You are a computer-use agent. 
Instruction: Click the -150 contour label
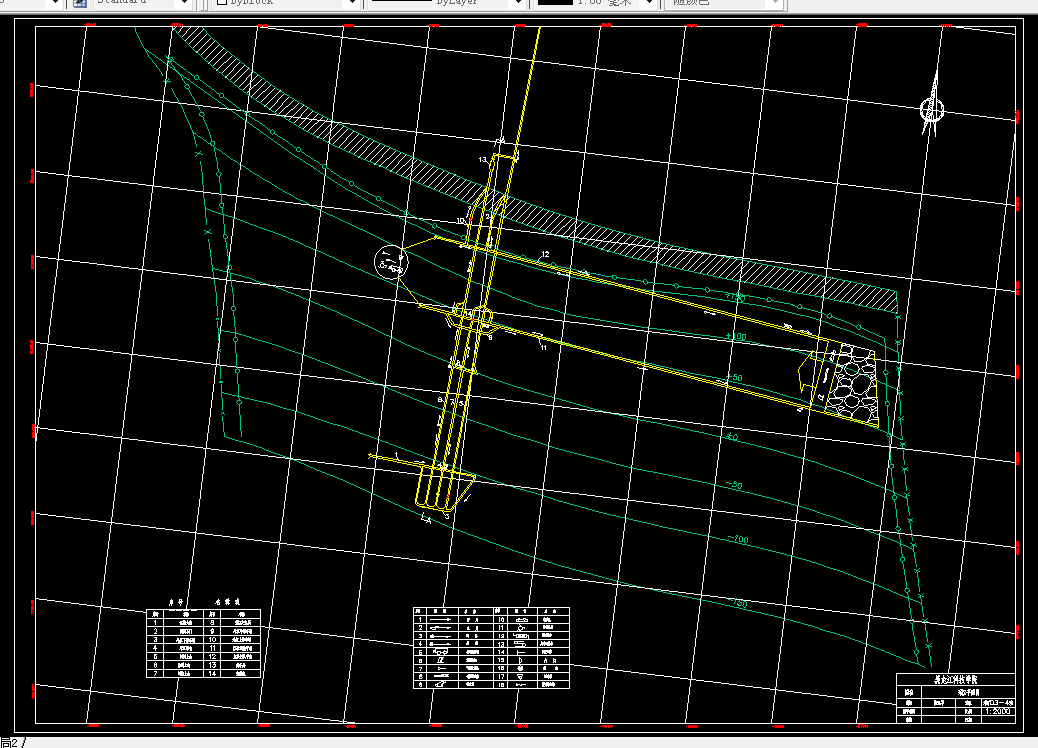[739, 603]
